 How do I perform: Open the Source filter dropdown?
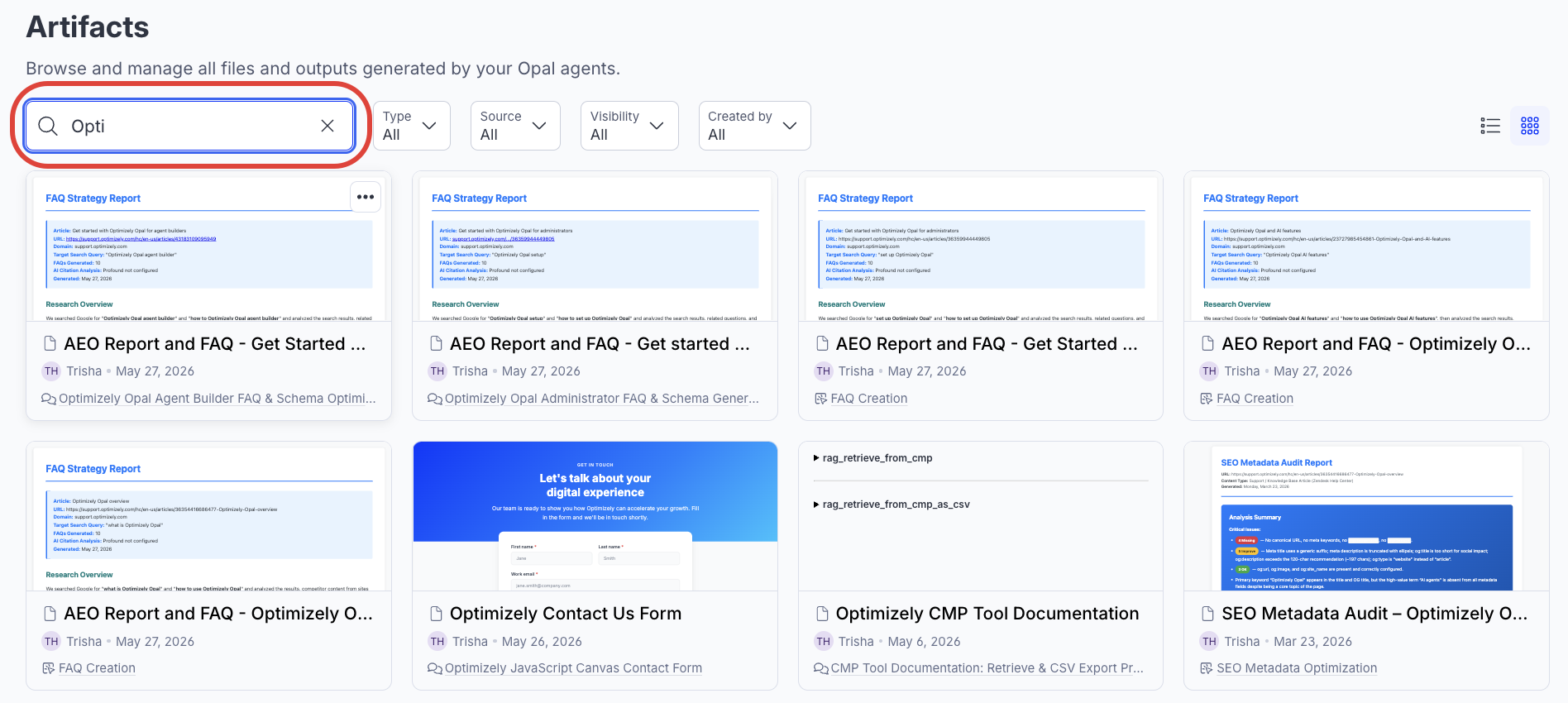pyautogui.click(x=514, y=126)
